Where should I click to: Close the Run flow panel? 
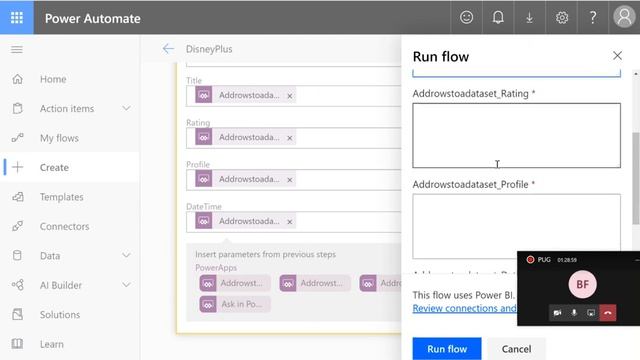[x=617, y=56]
